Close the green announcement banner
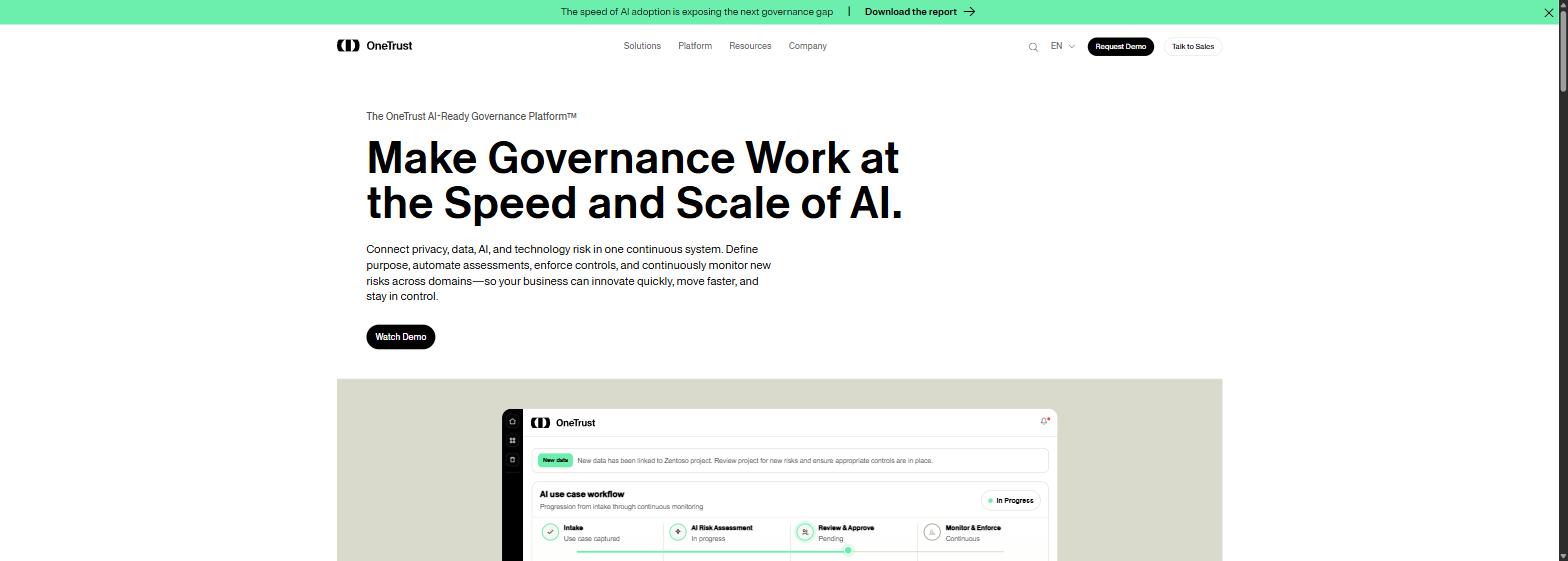 [x=1548, y=12]
